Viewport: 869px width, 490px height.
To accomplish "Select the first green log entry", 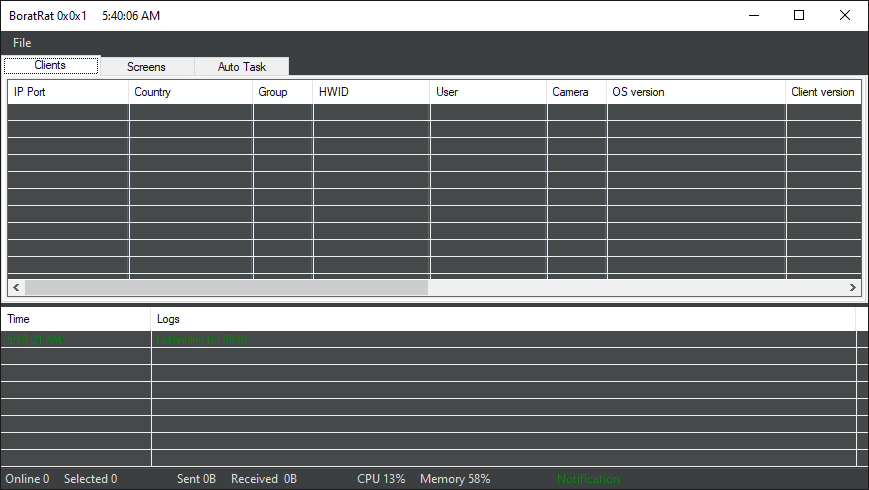I will point(200,340).
